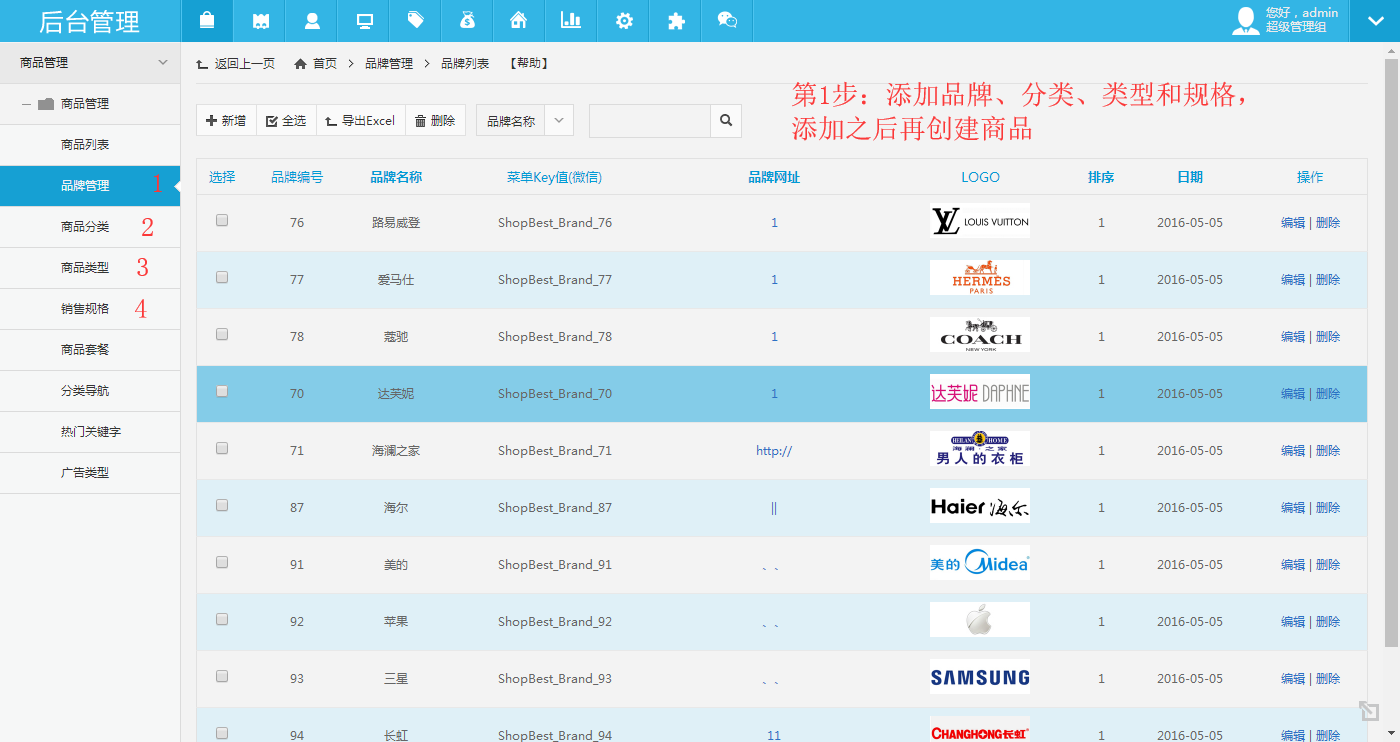Open the gear settings icon
Screen dimensions: 1400x742
point(624,20)
